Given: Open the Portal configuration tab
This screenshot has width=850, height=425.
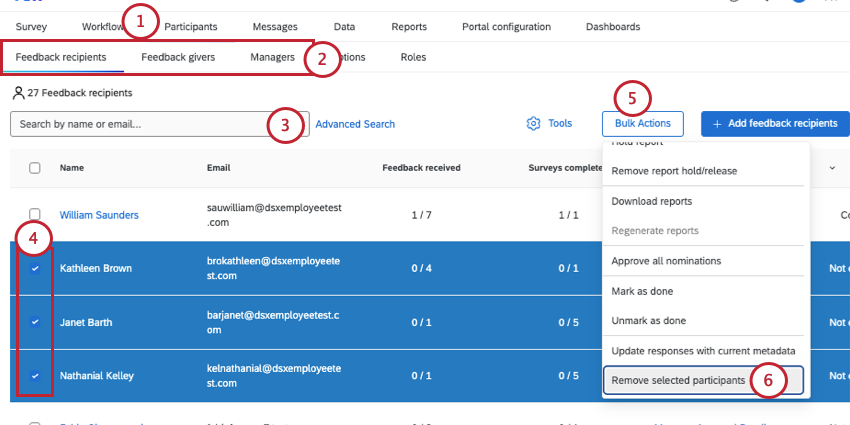Looking at the screenshot, I should pos(506,27).
